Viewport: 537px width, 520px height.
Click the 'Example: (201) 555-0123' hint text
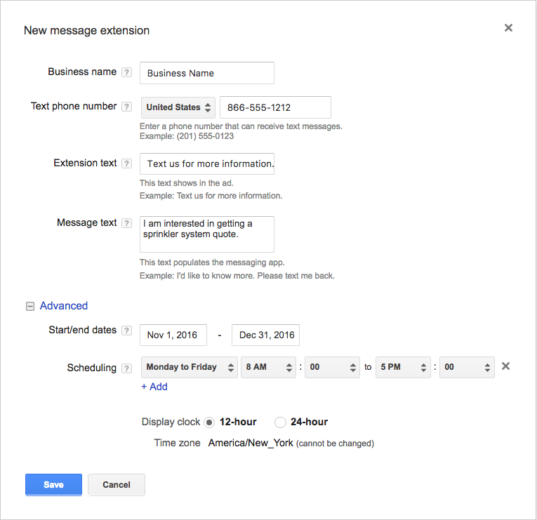[187, 136]
